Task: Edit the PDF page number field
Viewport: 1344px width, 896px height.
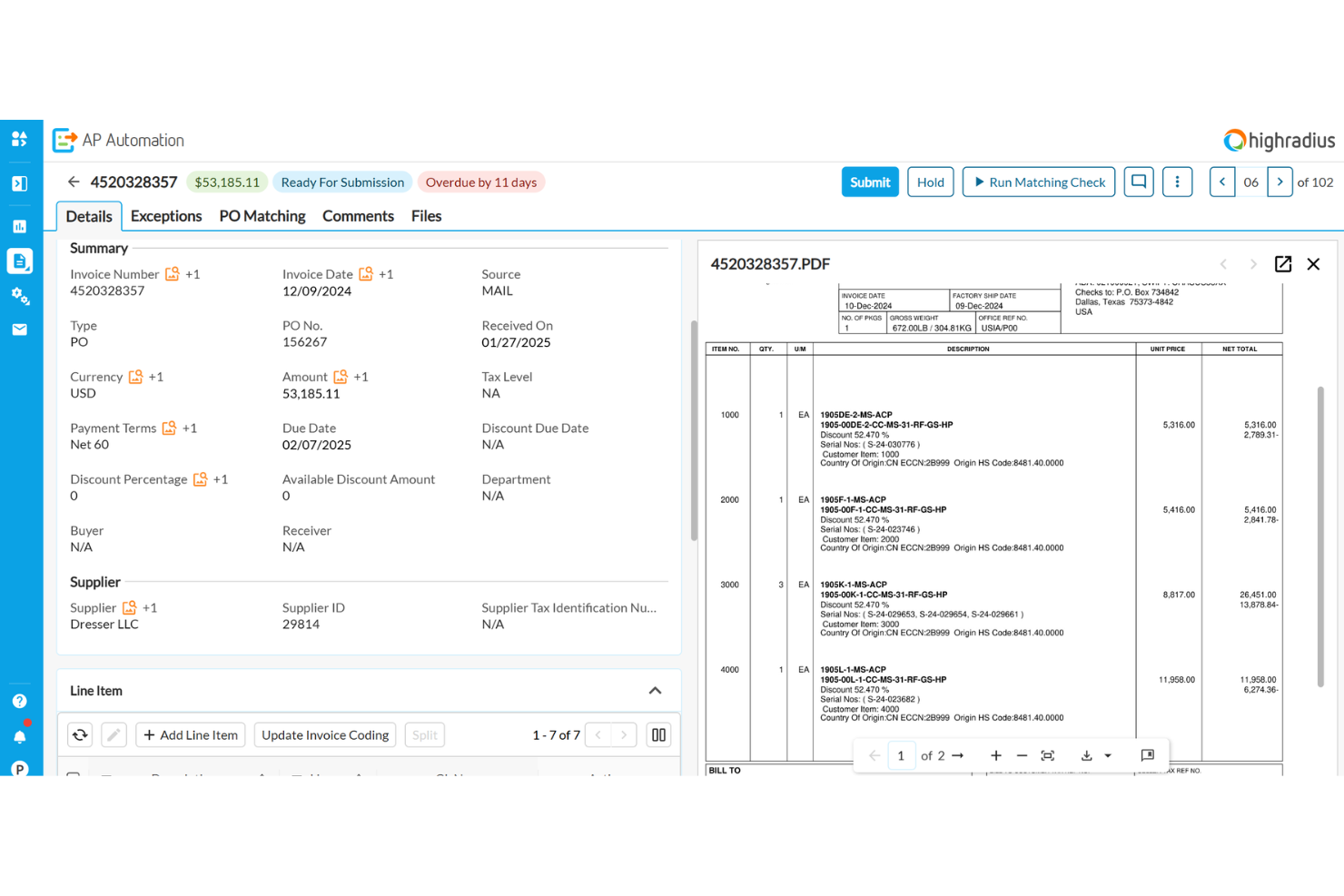Action: pyautogui.click(x=901, y=754)
